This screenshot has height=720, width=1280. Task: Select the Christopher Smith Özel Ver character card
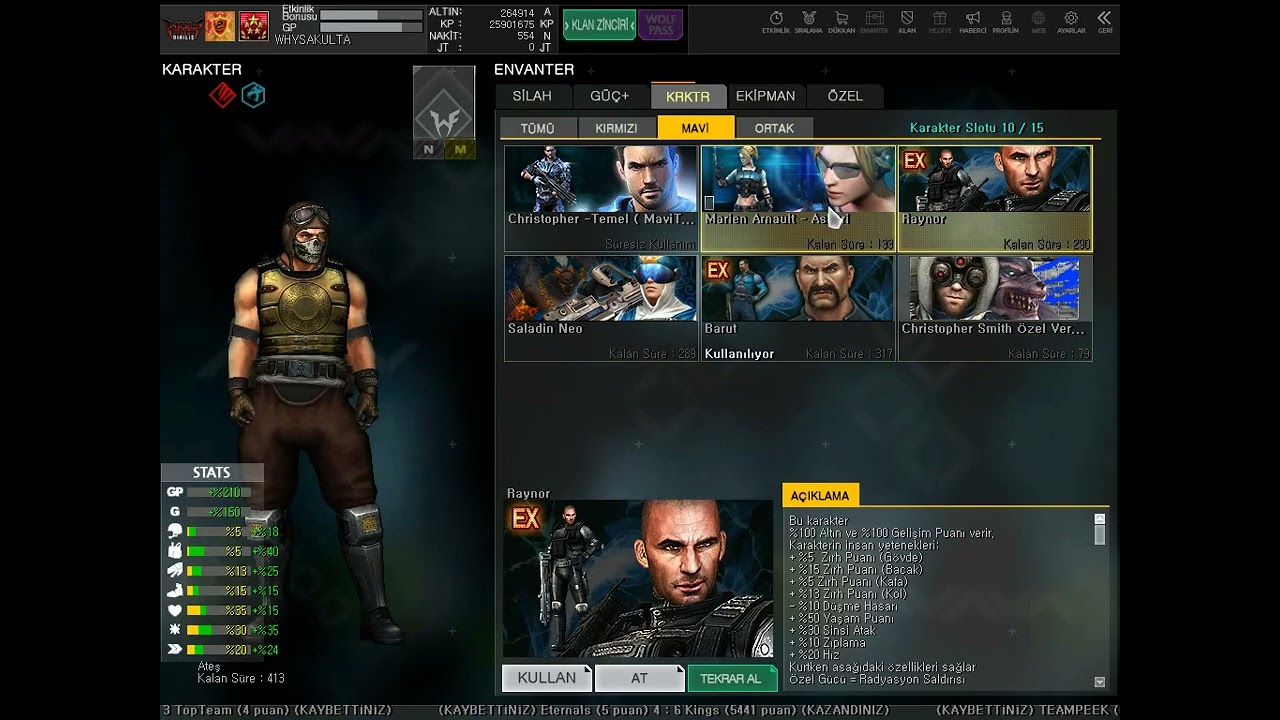(995, 308)
